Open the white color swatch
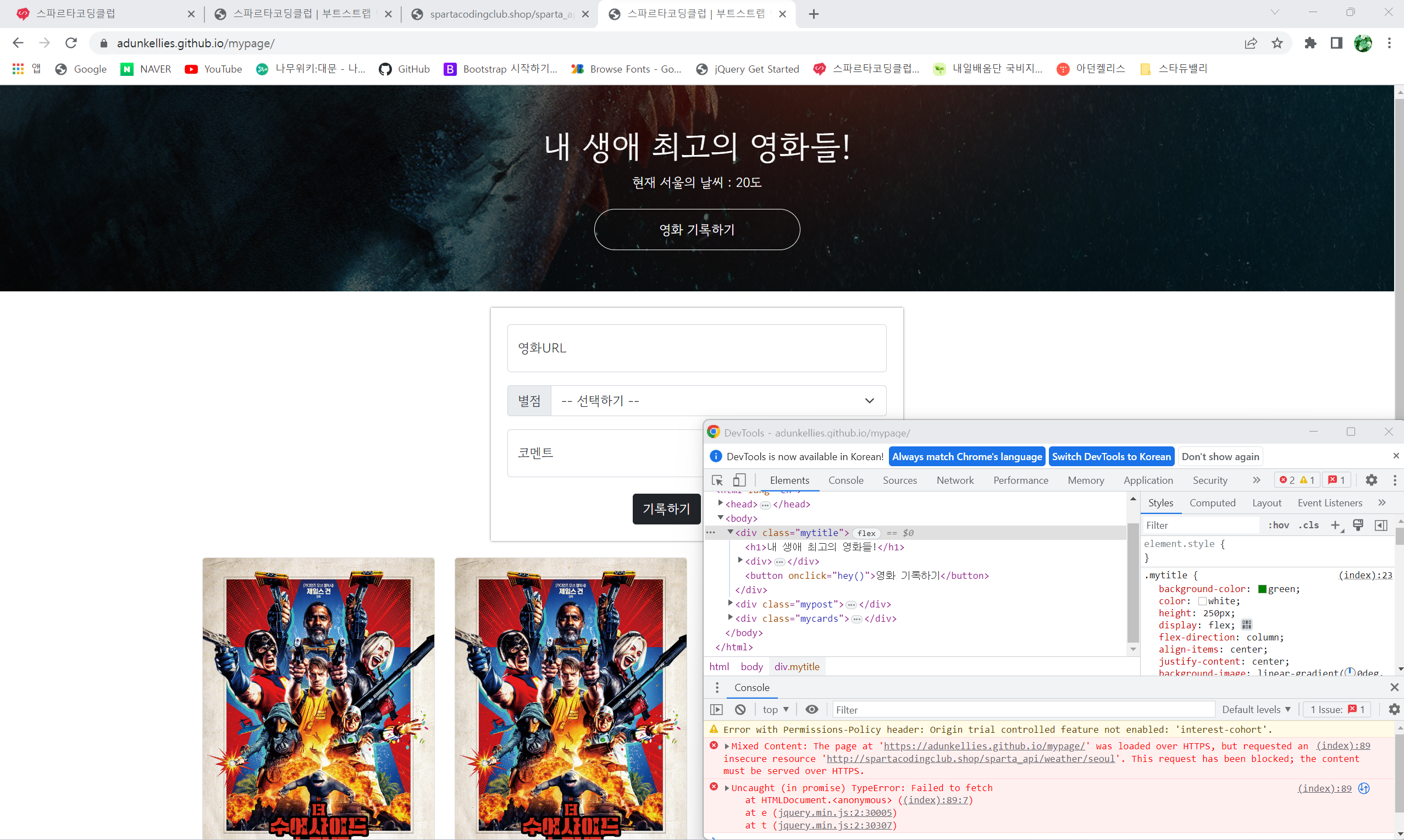 point(1203,601)
